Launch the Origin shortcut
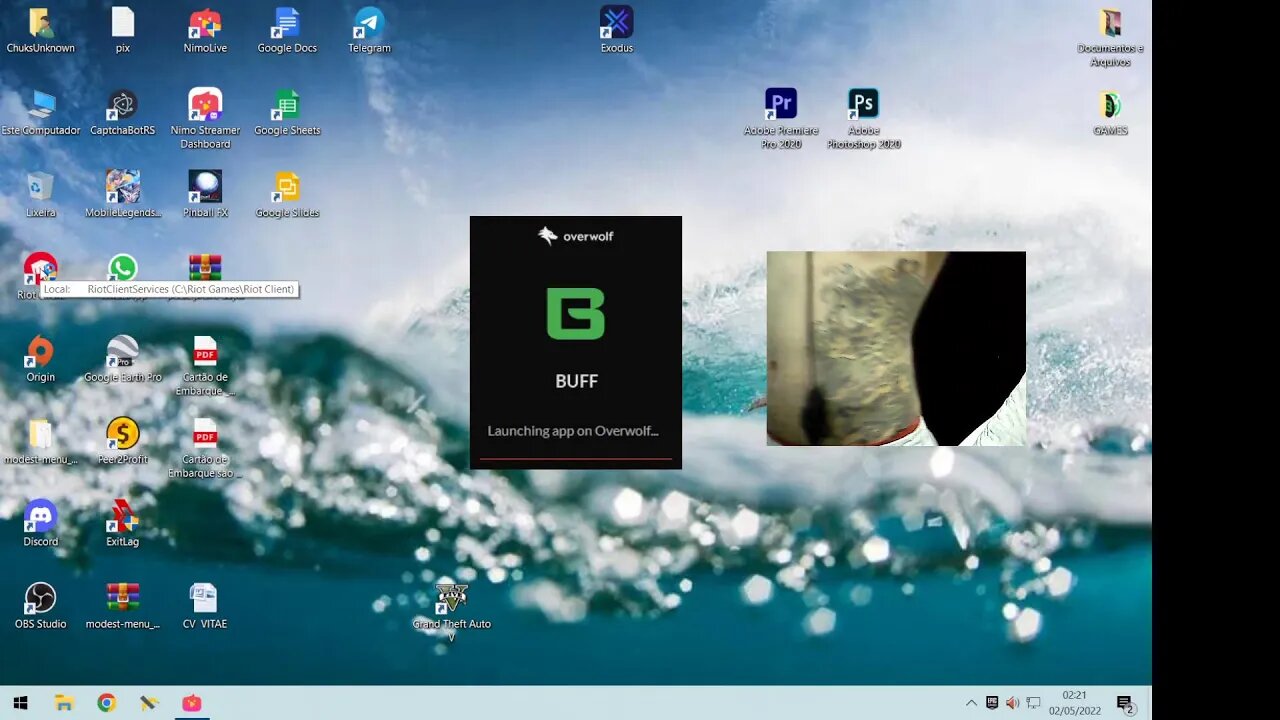 40,359
